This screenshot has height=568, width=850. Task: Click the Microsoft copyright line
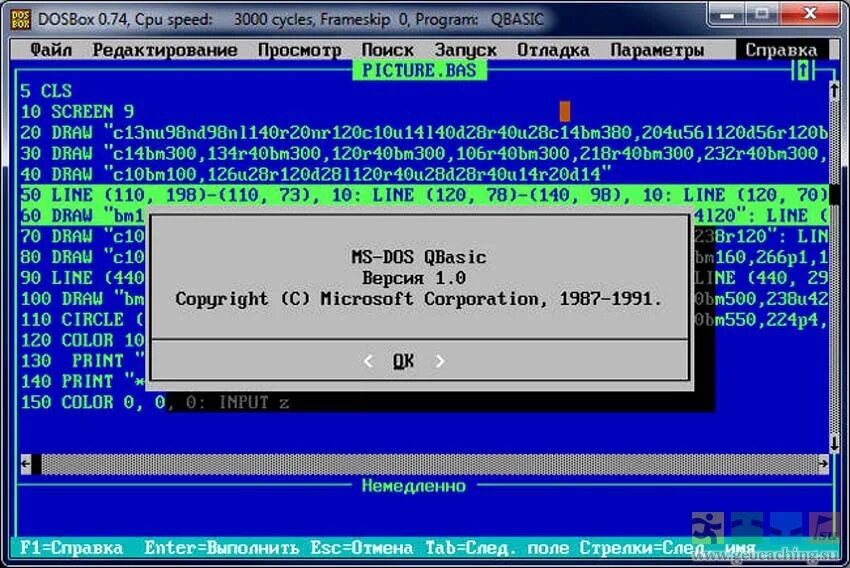(418, 299)
